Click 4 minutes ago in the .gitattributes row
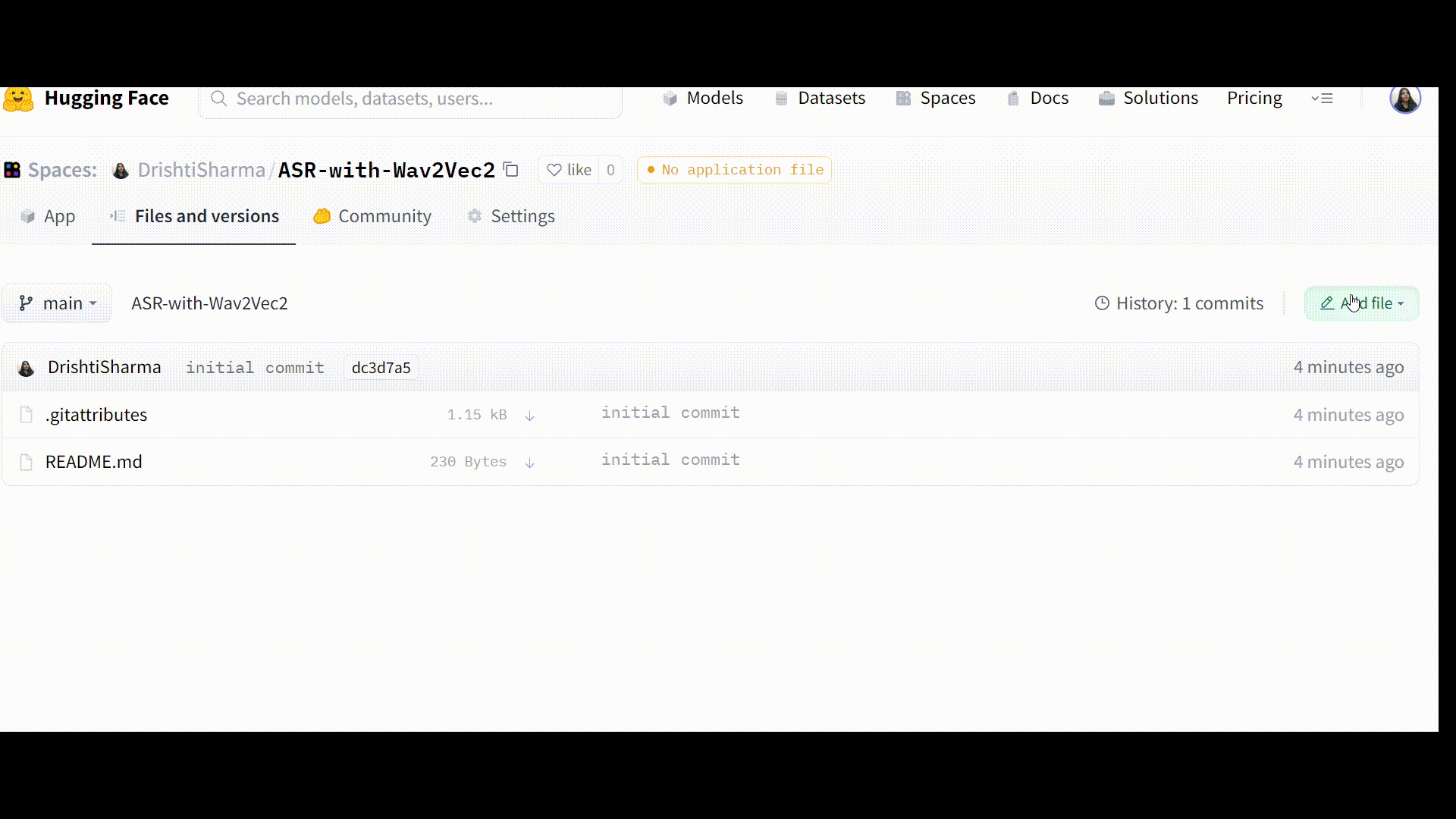This screenshot has height=819, width=1456. pyautogui.click(x=1348, y=415)
